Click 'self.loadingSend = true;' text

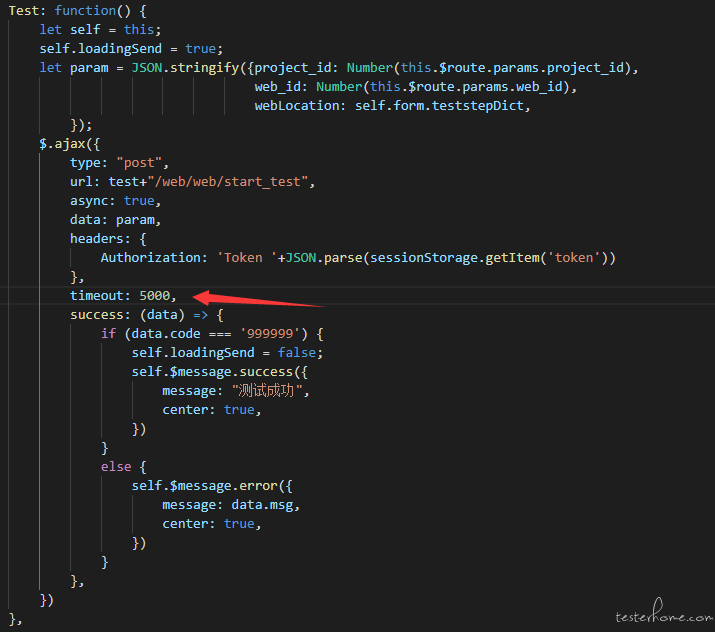[x=131, y=49]
